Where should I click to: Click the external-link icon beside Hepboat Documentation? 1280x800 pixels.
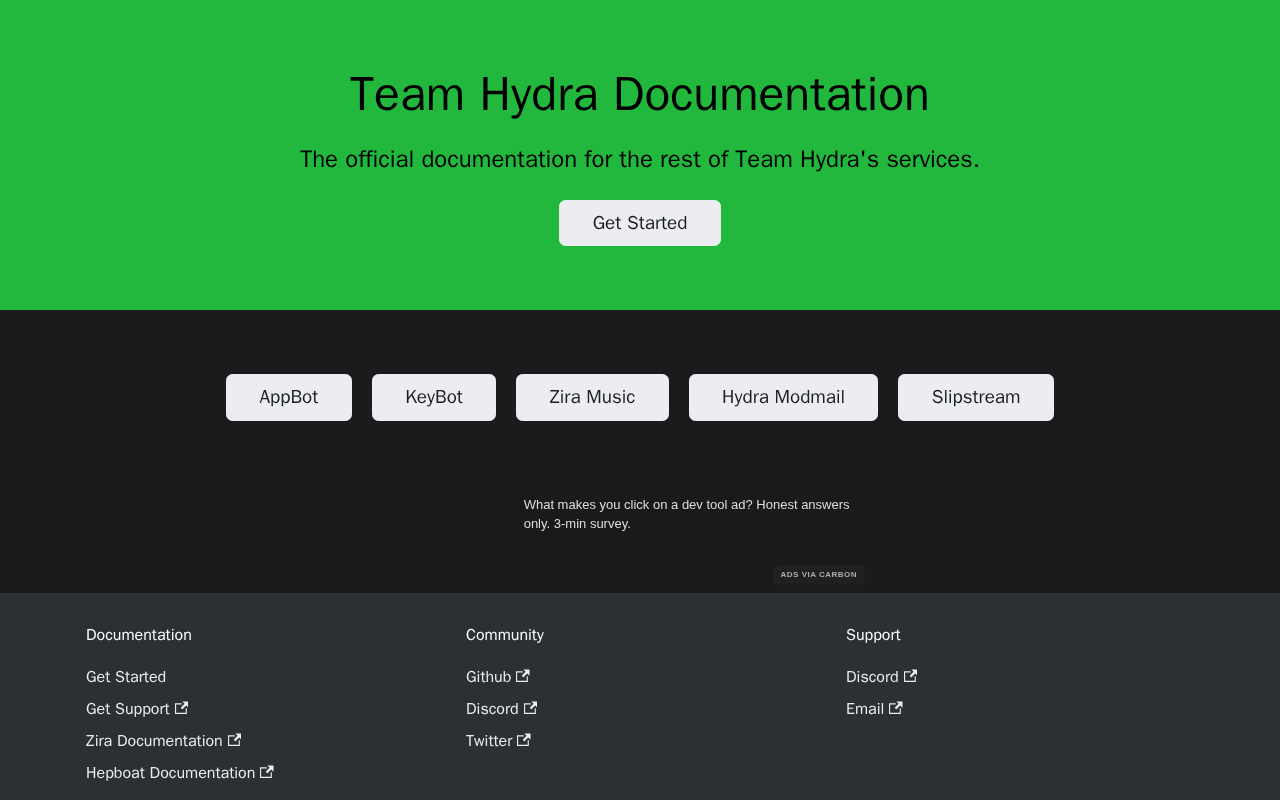coord(267,772)
